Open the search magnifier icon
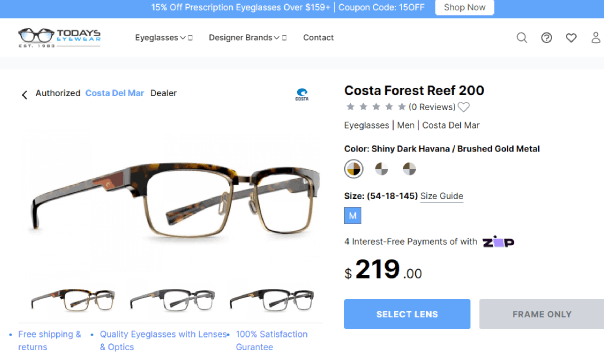Image resolution: width=604 pixels, height=364 pixels. pyautogui.click(x=522, y=38)
